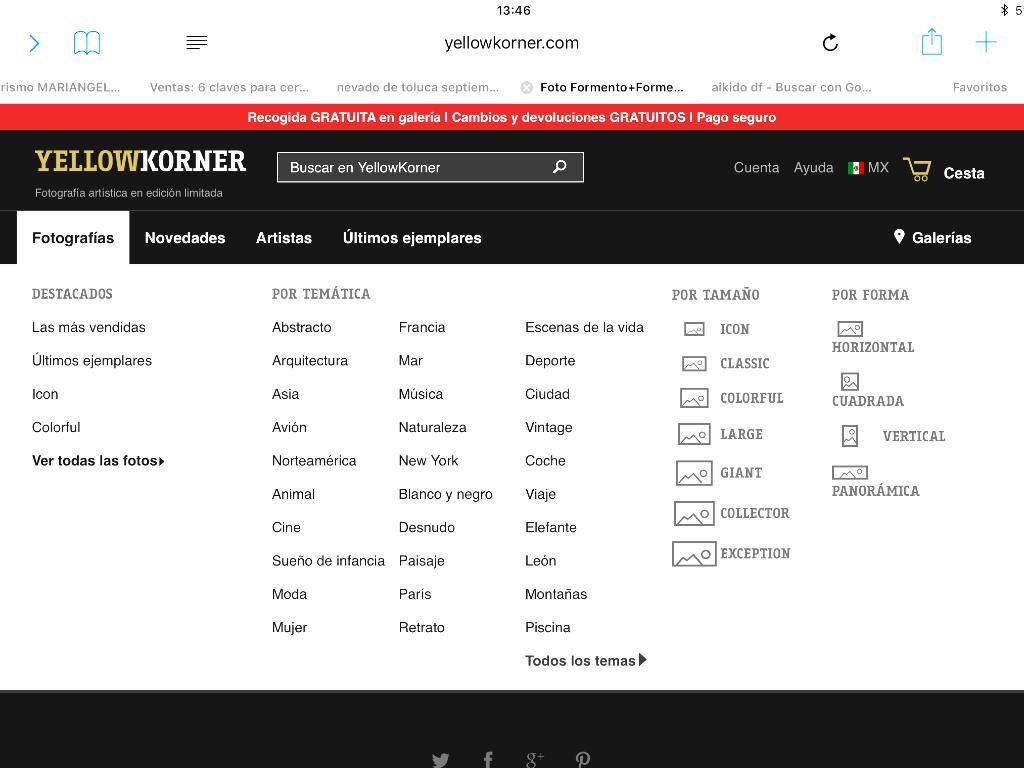
Task: Tap the search magnifier icon
Action: pyautogui.click(x=560, y=167)
